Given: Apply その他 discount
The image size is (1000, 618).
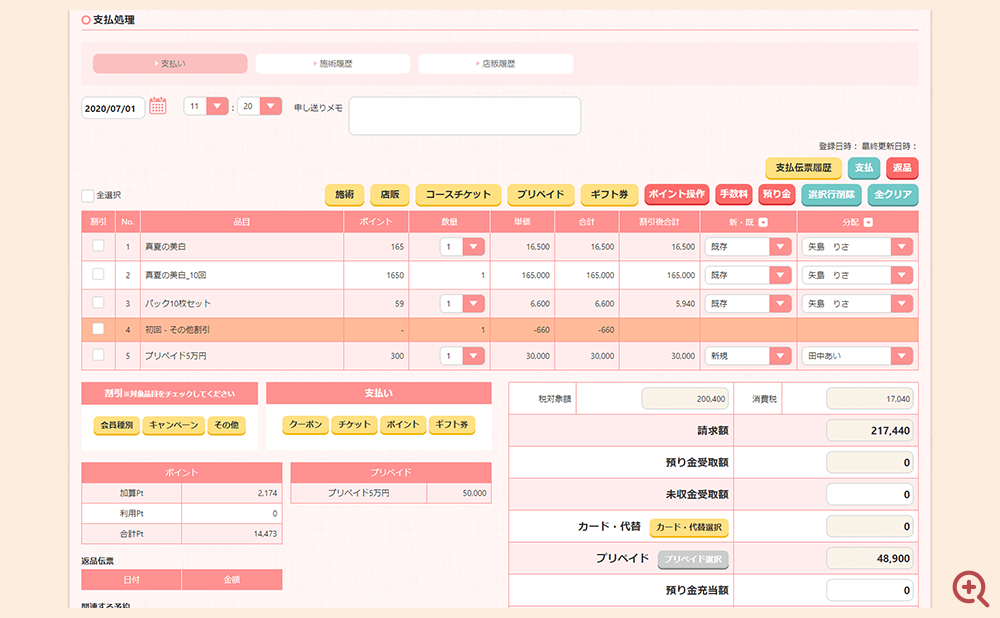Looking at the screenshot, I should coord(226,425).
